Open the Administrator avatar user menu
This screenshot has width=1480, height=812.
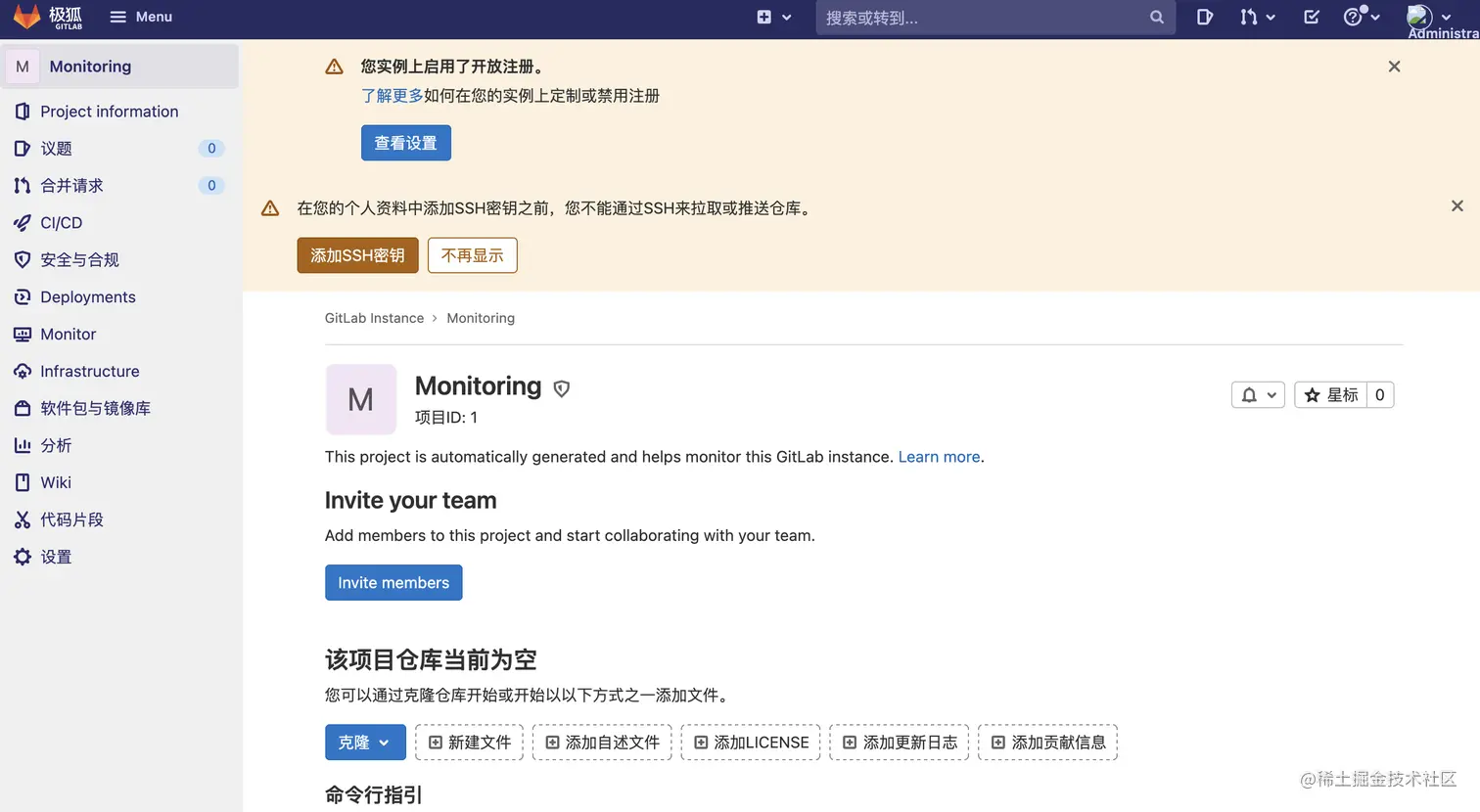pyautogui.click(x=1429, y=17)
